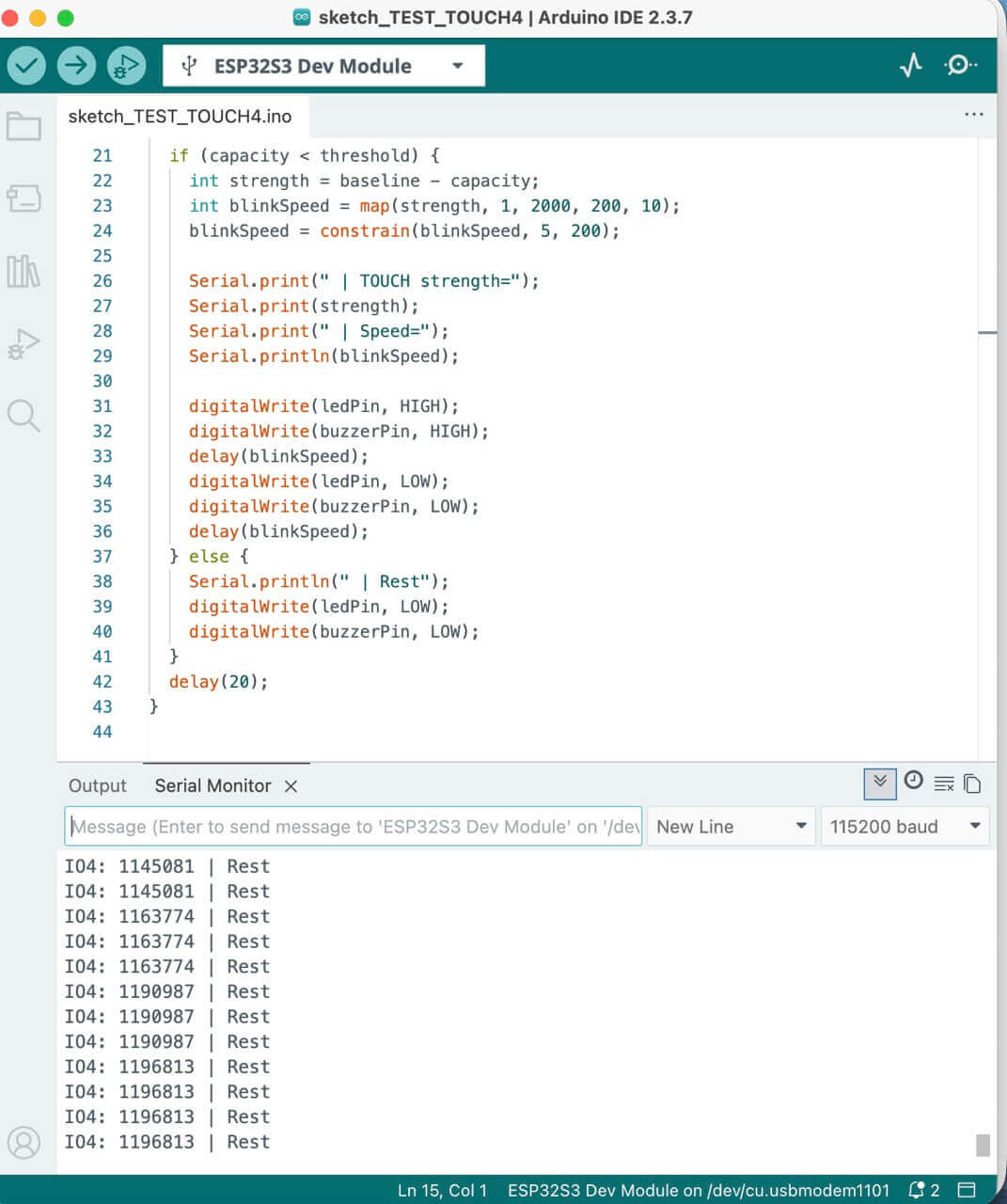Open the Library Manager books icon
This screenshot has width=1007, height=1204.
click(24, 271)
